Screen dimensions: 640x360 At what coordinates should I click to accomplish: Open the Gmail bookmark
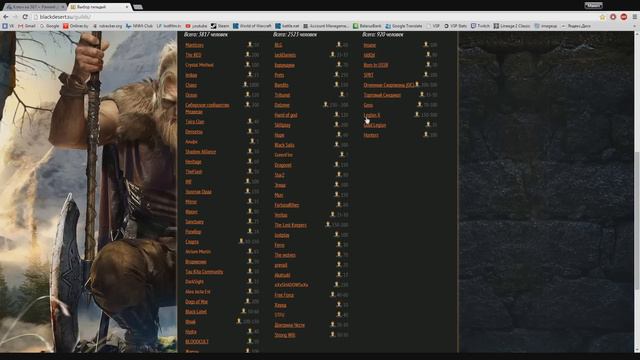(27, 26)
